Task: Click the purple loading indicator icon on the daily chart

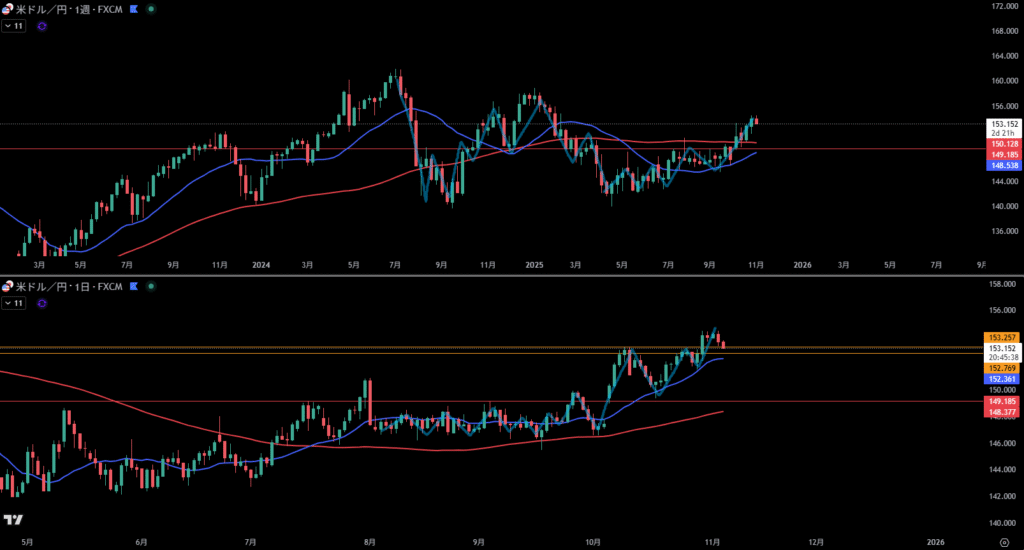Action: [x=42, y=305]
